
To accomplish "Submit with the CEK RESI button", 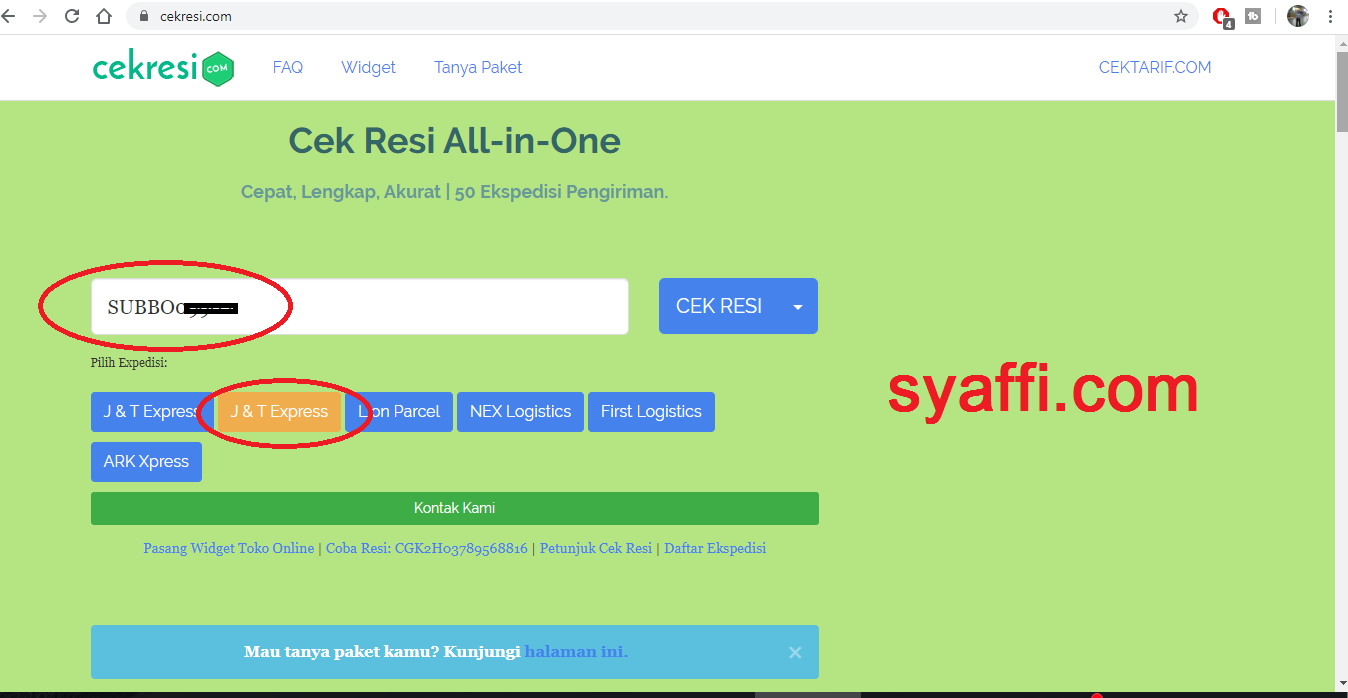I will pyautogui.click(x=719, y=306).
